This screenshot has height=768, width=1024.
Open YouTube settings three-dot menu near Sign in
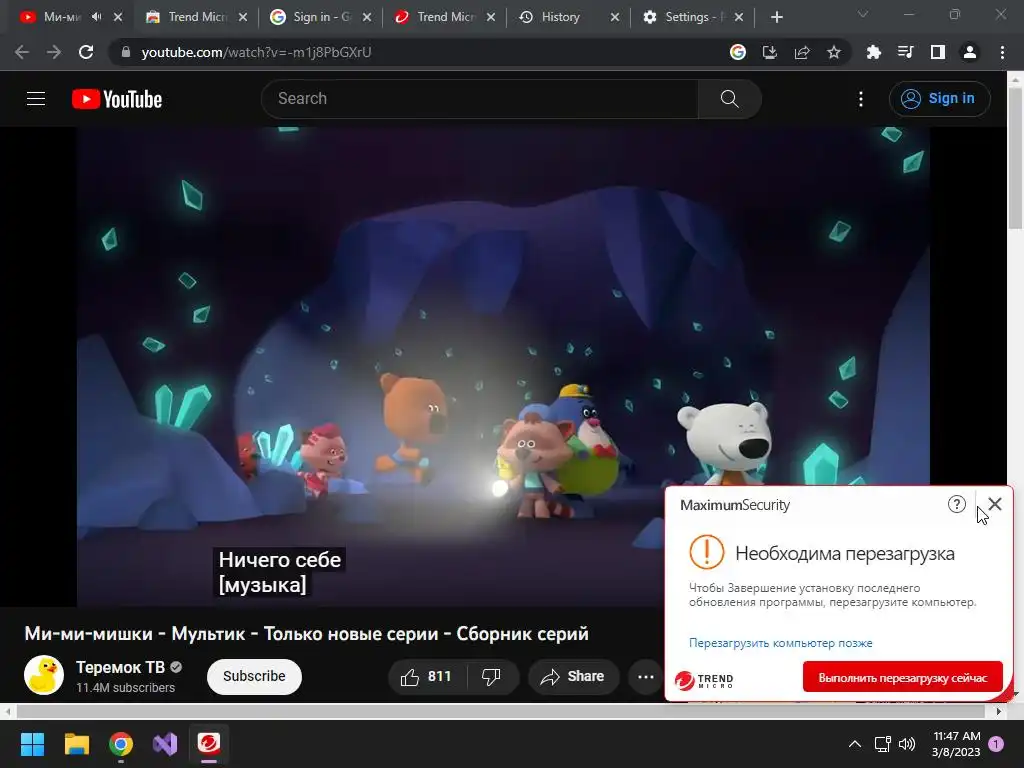coord(861,99)
